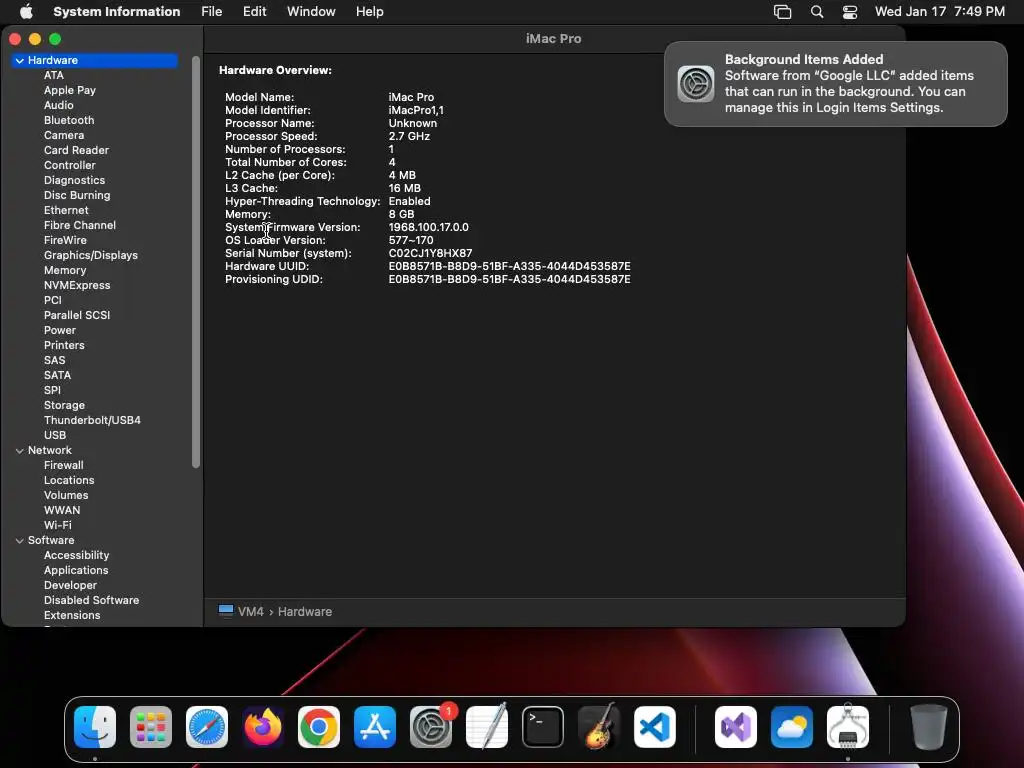Open TextEdit from the Dock
1024x768 pixels.
487,727
